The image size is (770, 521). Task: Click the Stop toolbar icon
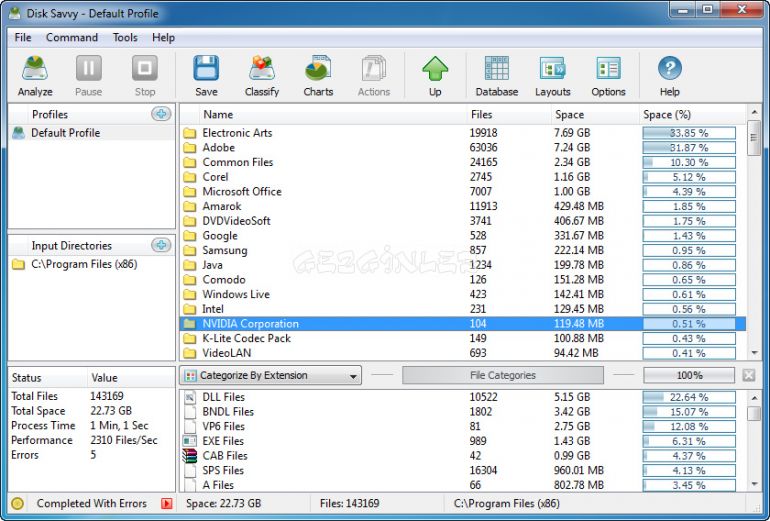point(145,76)
